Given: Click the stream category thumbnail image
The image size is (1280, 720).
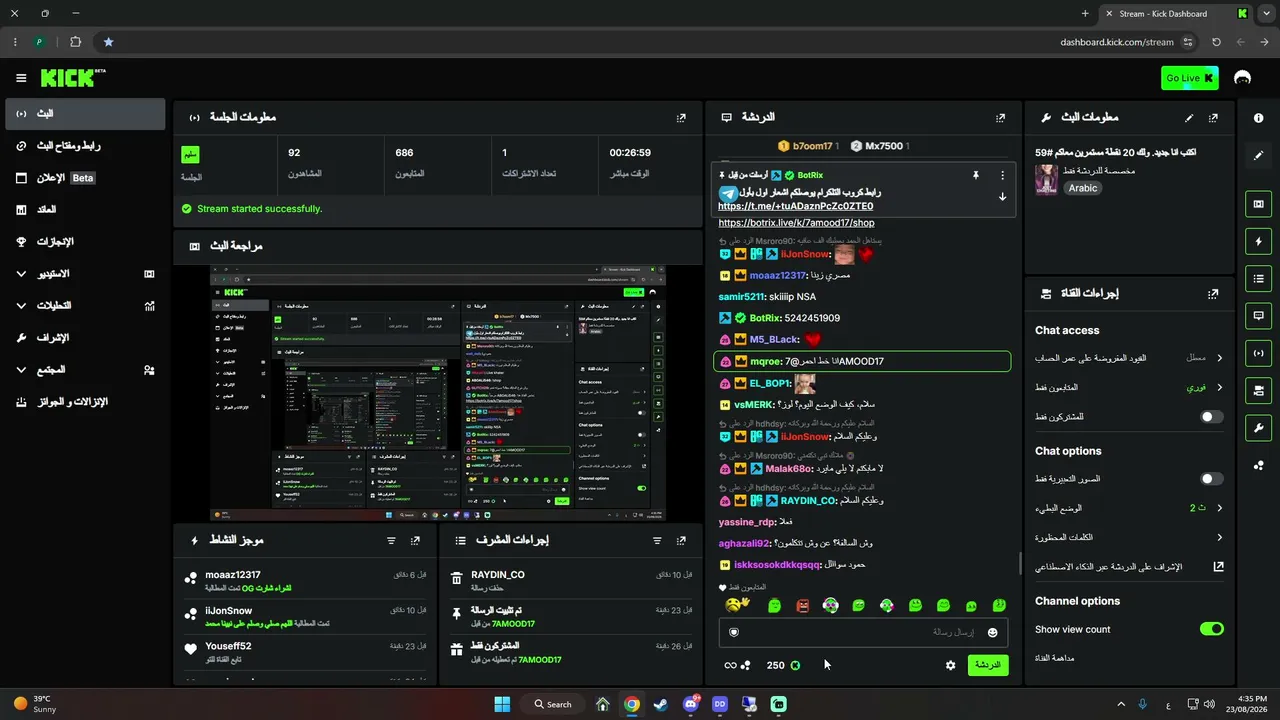Looking at the screenshot, I should [x=1046, y=180].
